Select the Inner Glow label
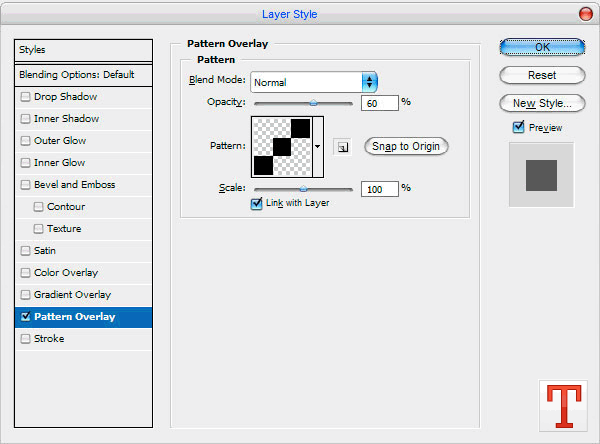This screenshot has height=444, width=600. [59, 163]
